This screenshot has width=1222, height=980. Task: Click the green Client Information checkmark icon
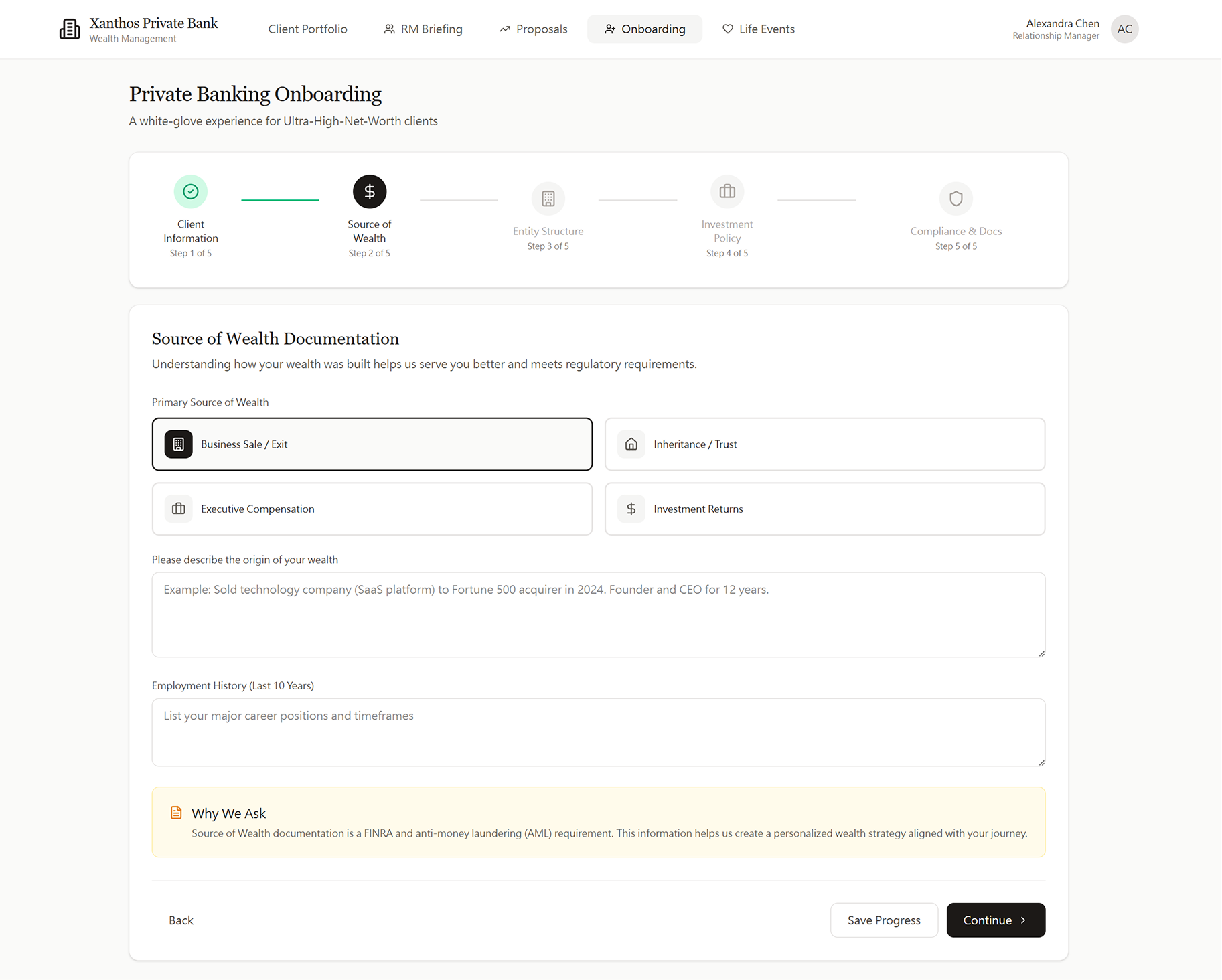tap(190, 191)
